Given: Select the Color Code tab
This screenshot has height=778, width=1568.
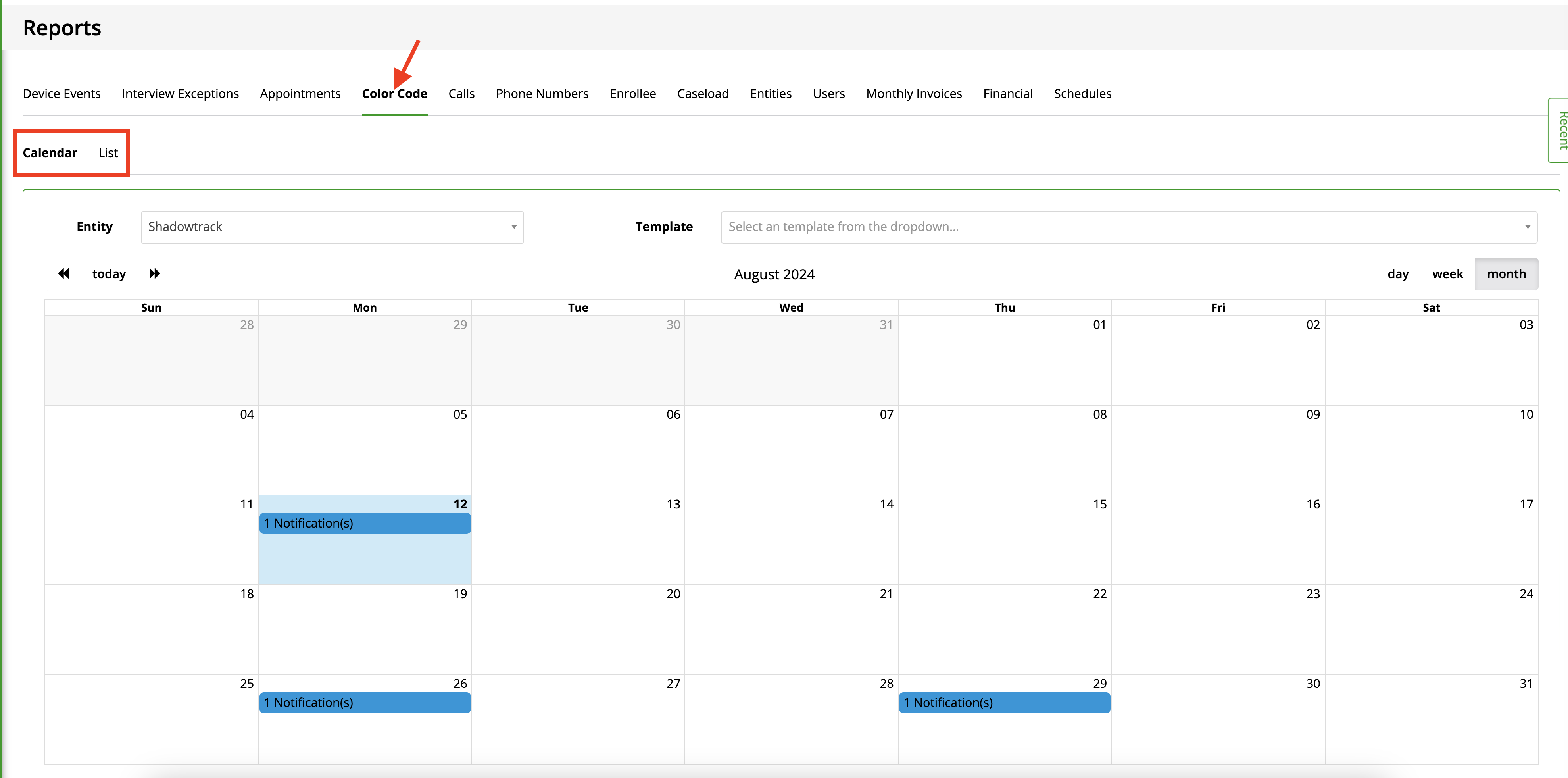Looking at the screenshot, I should (394, 94).
